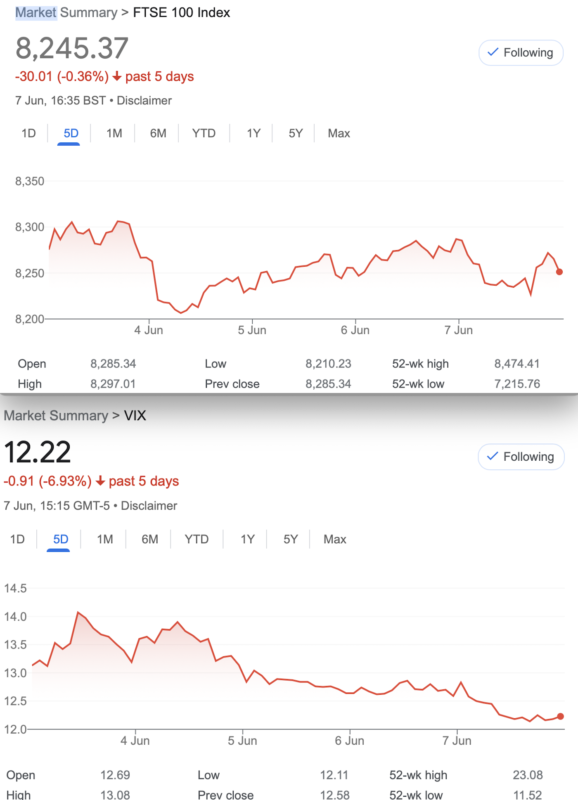
Task: Click the checkmark icon in FTSE Following
Action: click(493, 52)
